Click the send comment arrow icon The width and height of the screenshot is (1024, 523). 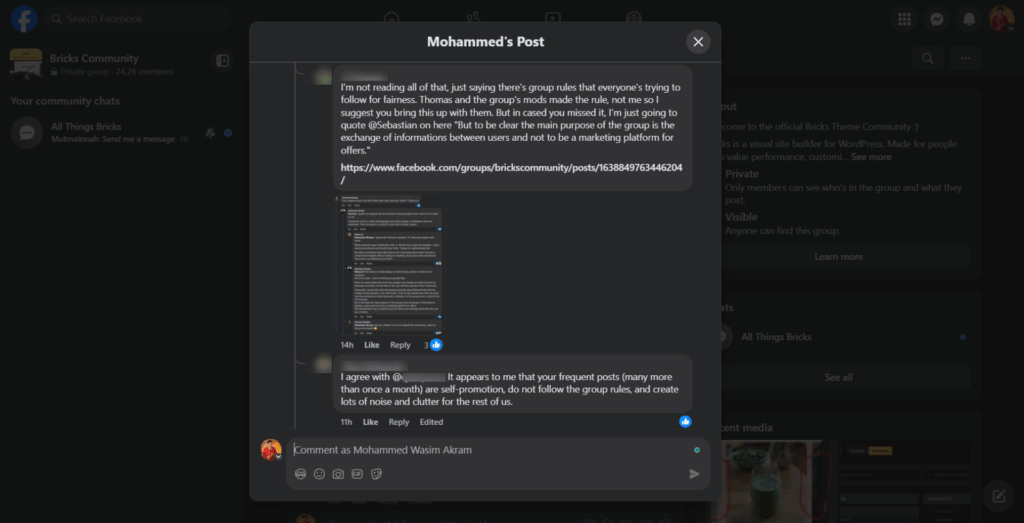(694, 474)
